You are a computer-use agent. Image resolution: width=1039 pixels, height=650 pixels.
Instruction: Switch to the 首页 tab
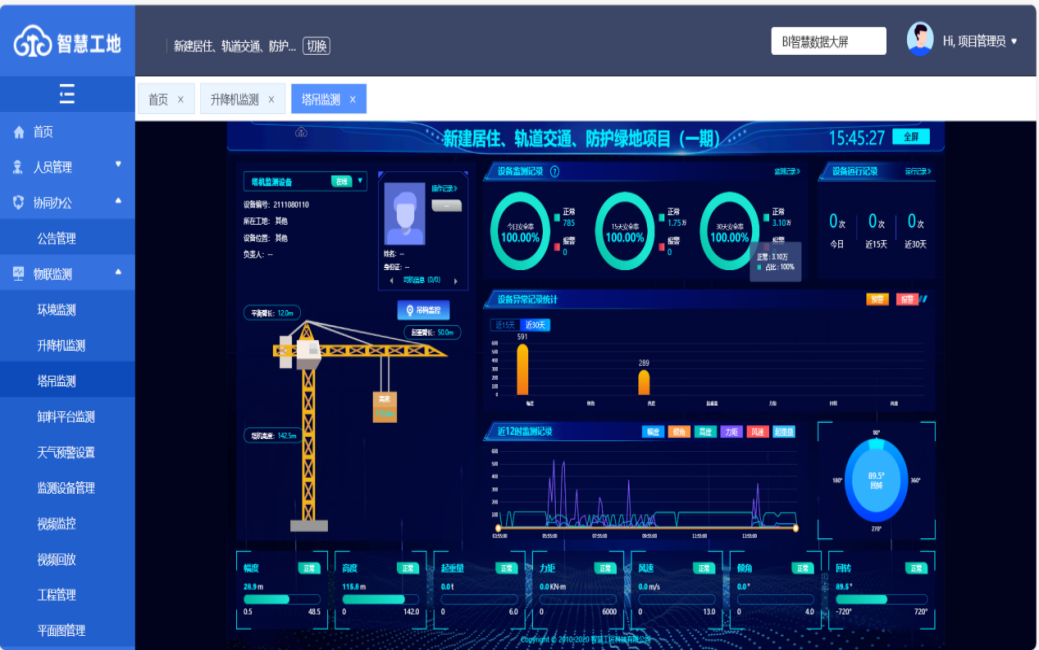[x=158, y=99]
